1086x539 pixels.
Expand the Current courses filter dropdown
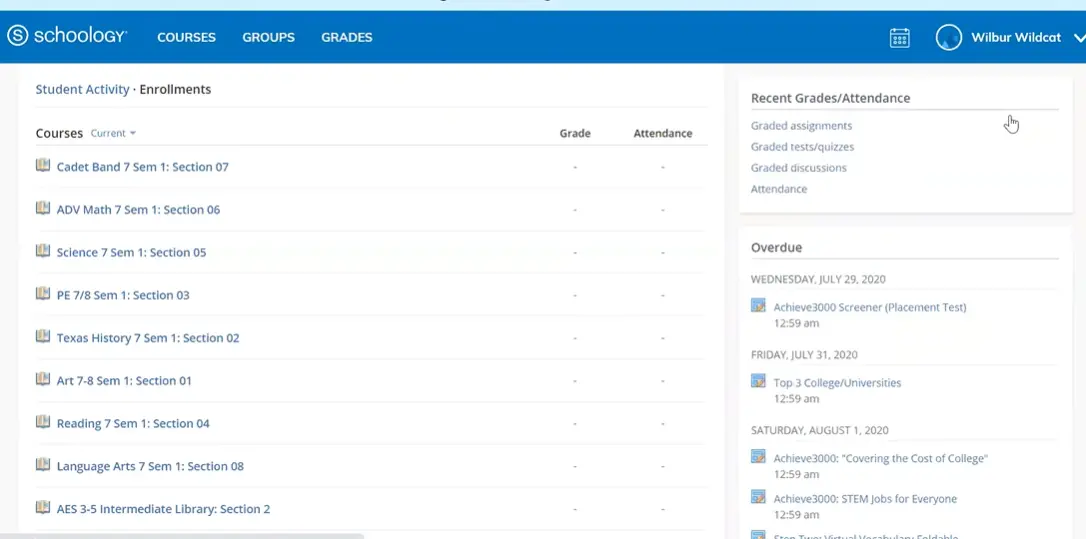113,133
